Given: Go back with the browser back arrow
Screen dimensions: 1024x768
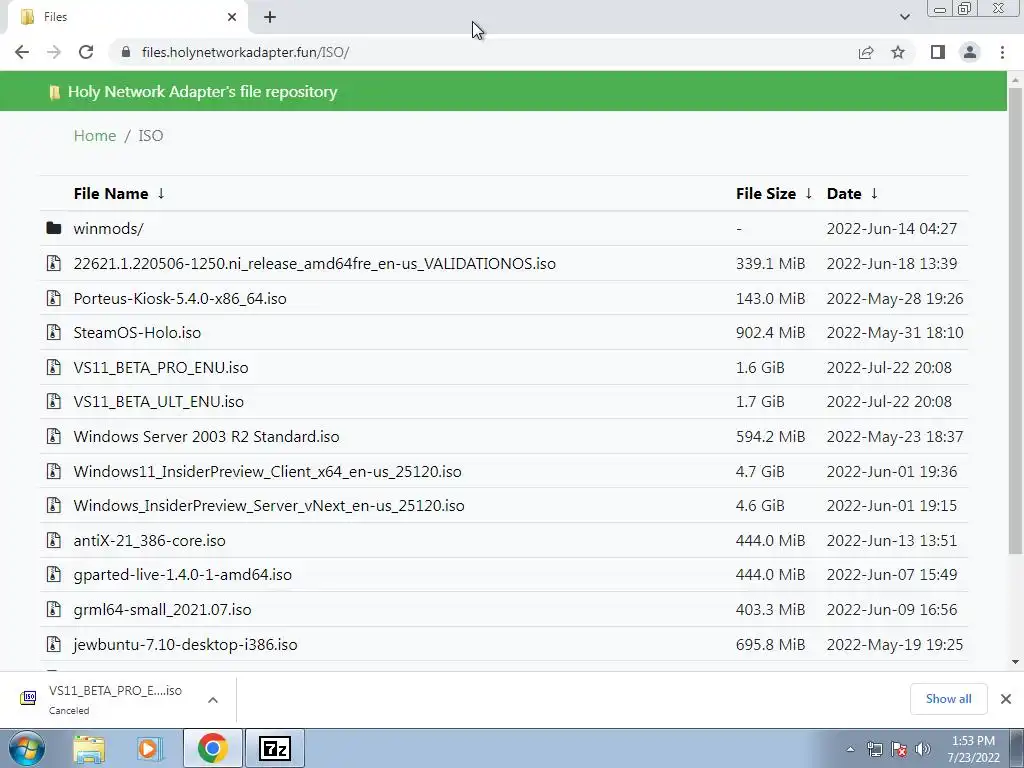Looking at the screenshot, I should point(22,52).
